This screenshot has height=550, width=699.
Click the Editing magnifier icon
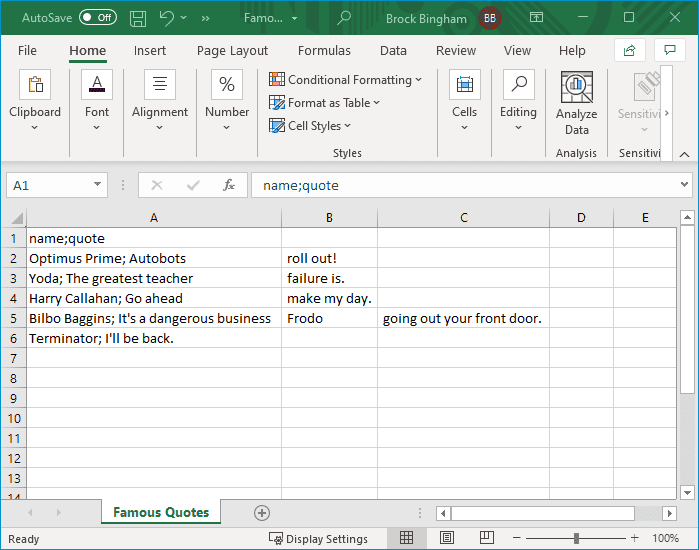click(x=518, y=84)
